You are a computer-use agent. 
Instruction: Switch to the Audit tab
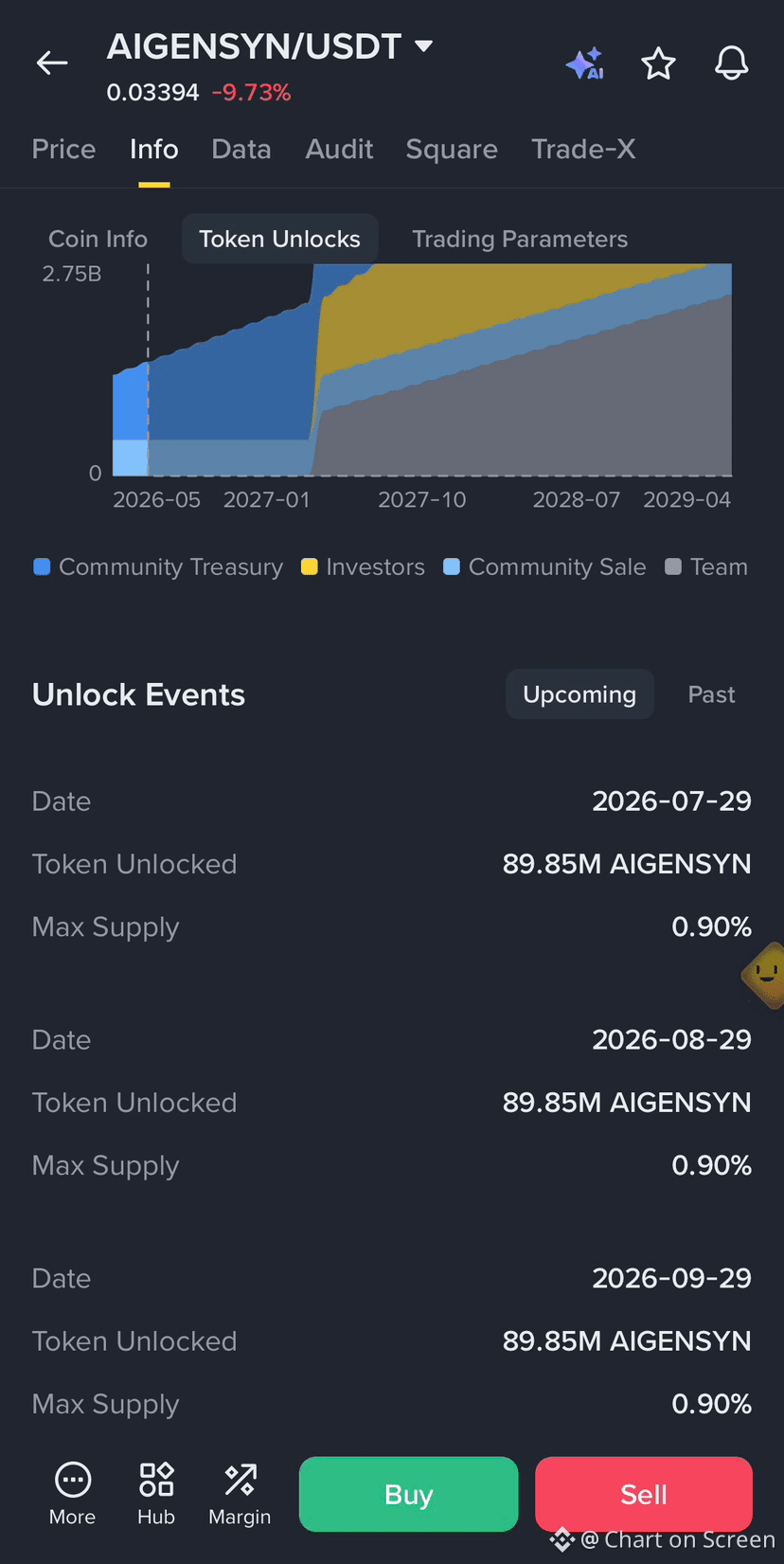339,149
